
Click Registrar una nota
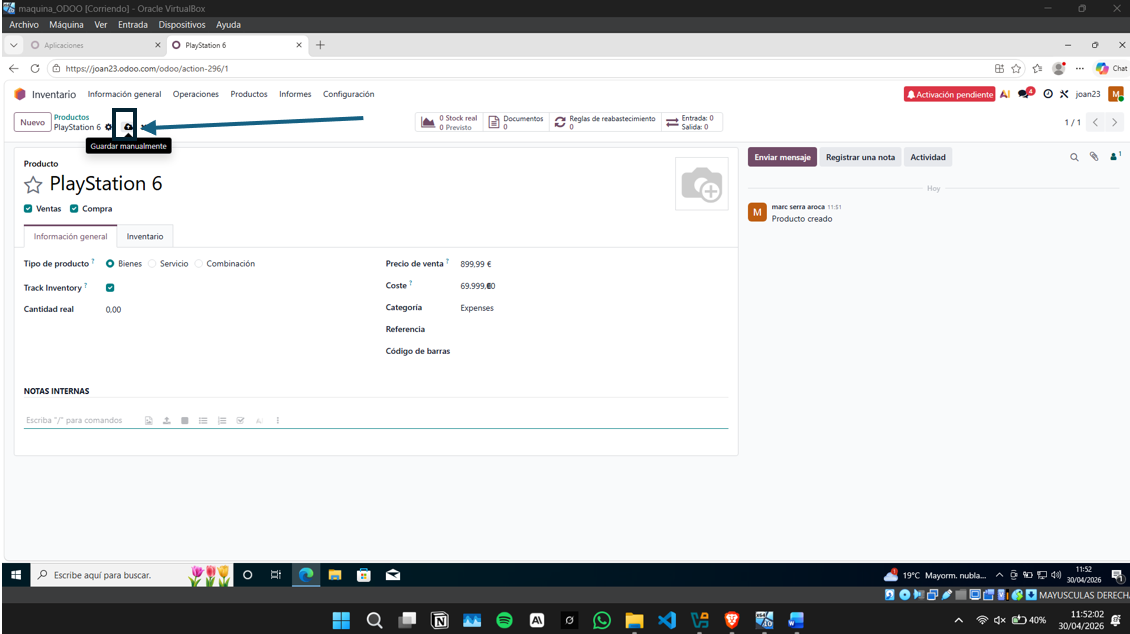click(x=860, y=157)
